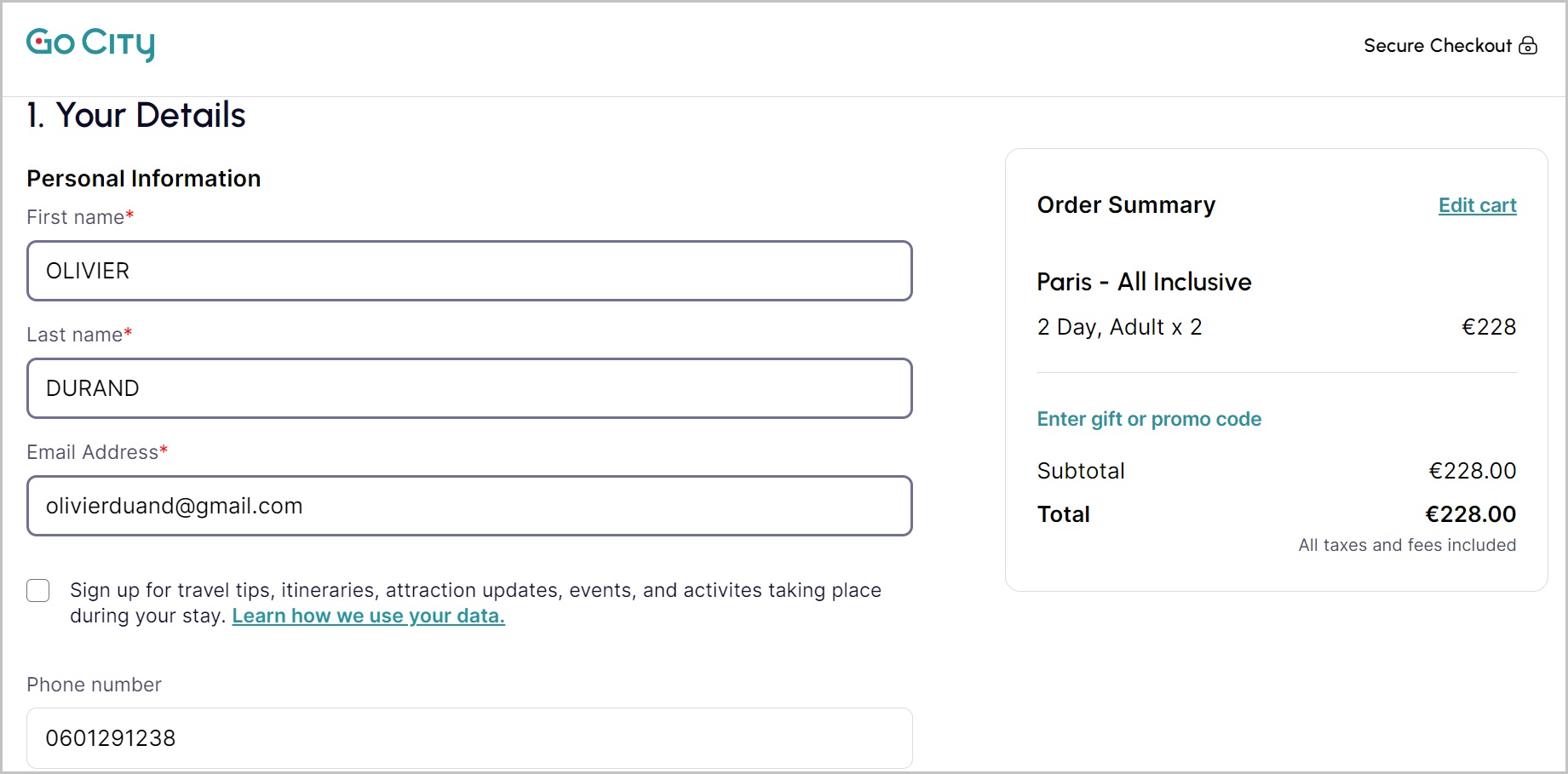Click the Edit cart link
1568x774 pixels.
pos(1477,205)
